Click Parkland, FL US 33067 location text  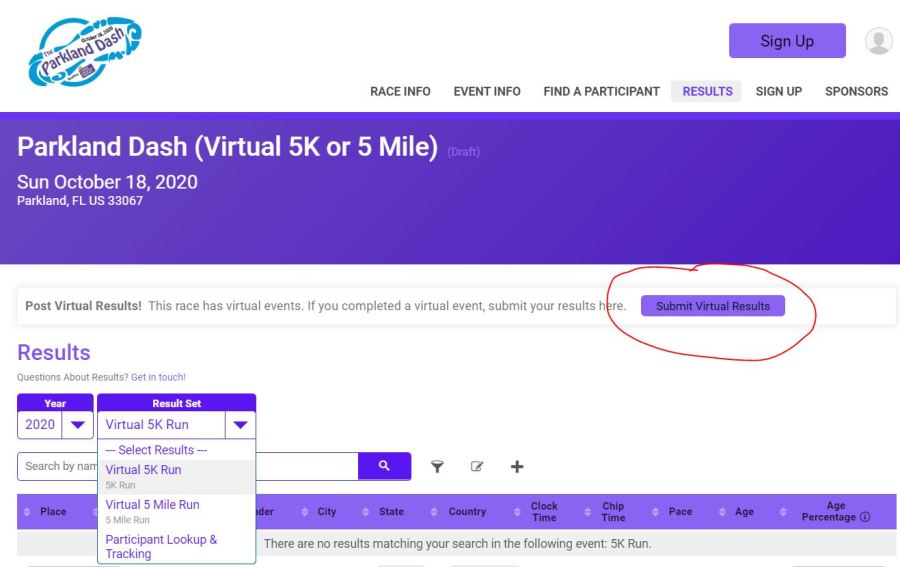click(x=80, y=201)
